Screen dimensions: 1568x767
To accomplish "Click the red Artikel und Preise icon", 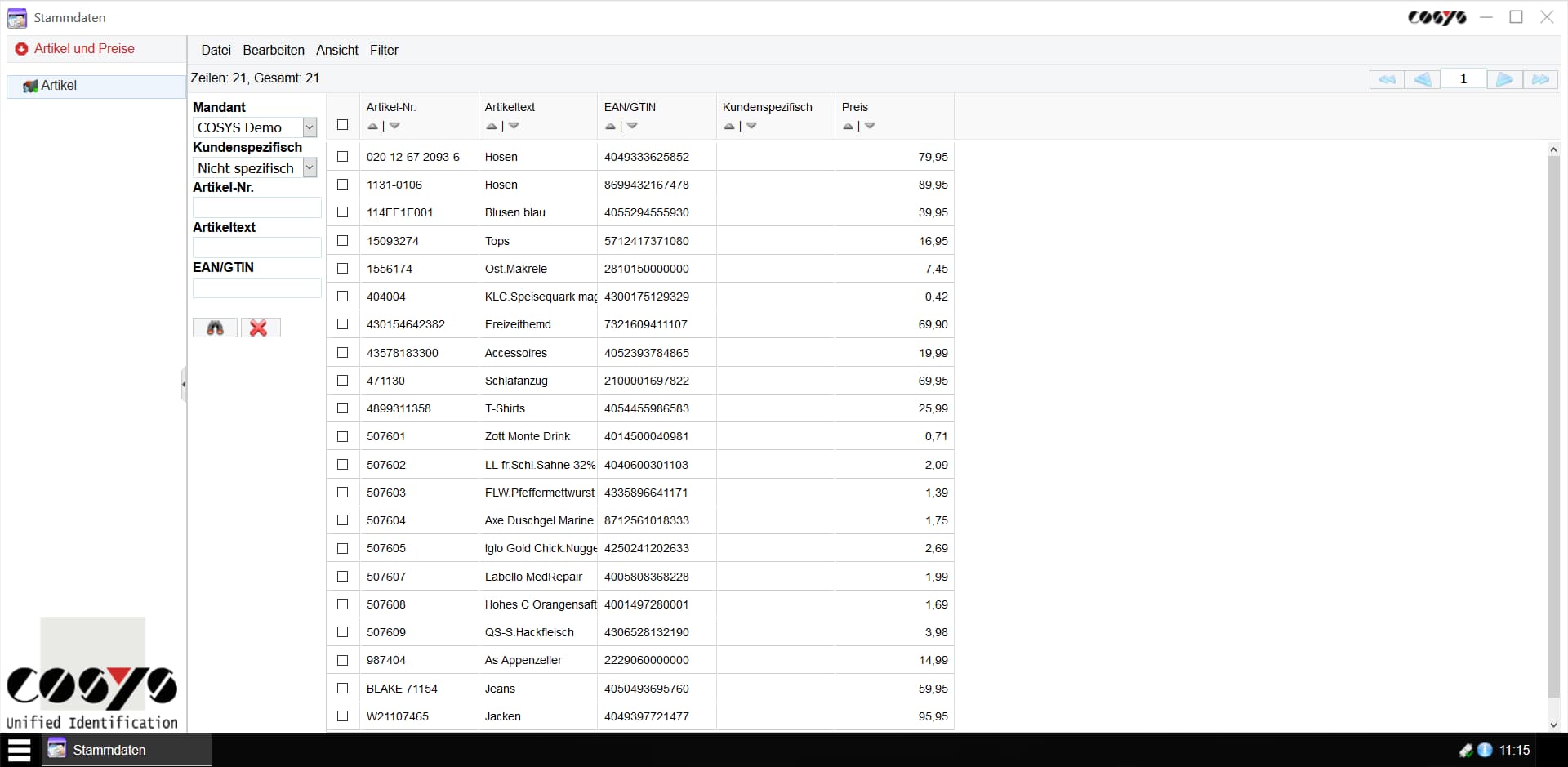I will (x=21, y=49).
